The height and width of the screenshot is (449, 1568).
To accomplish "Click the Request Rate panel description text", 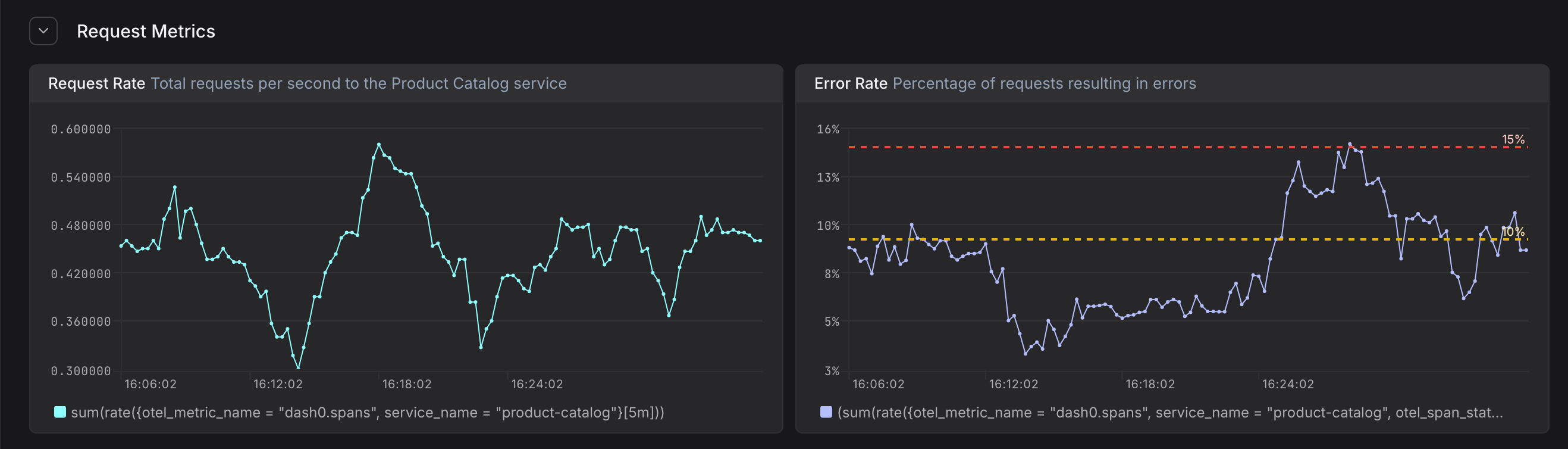I will 359,83.
